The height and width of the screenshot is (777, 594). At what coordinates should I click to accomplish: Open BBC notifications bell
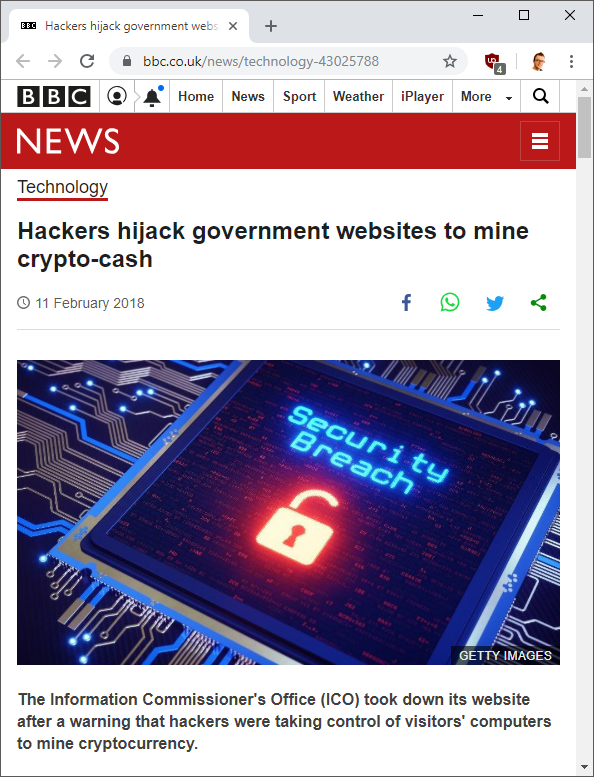point(152,96)
